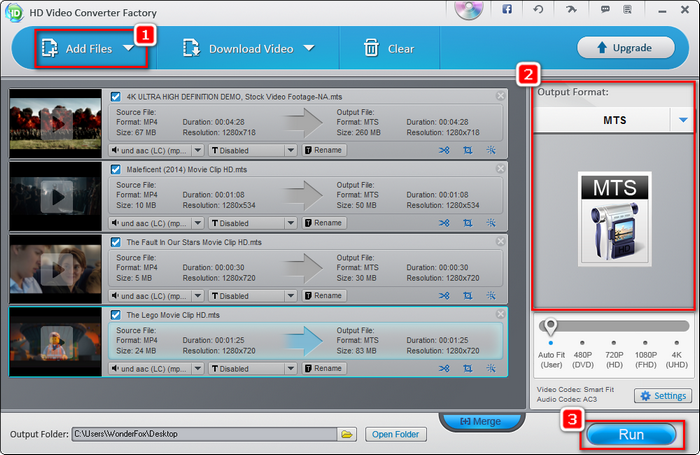Viewport: 700px width, 455px height.
Task: Click scissors cut icon for Fault In Our Stars
Action: coord(444,296)
